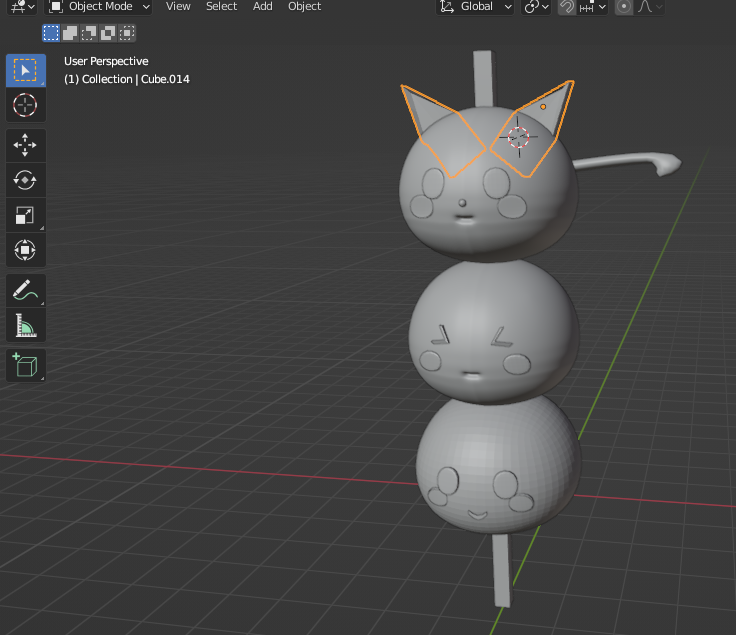This screenshot has height=635, width=736.
Task: Open the proportional falloff dropdown
Action: coord(650,7)
